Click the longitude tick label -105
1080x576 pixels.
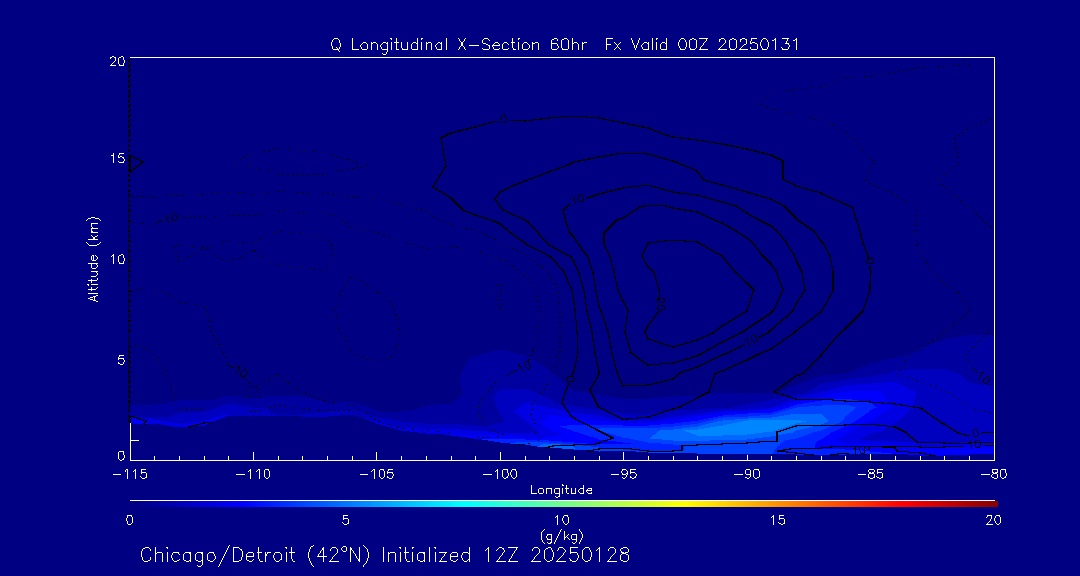click(376, 475)
